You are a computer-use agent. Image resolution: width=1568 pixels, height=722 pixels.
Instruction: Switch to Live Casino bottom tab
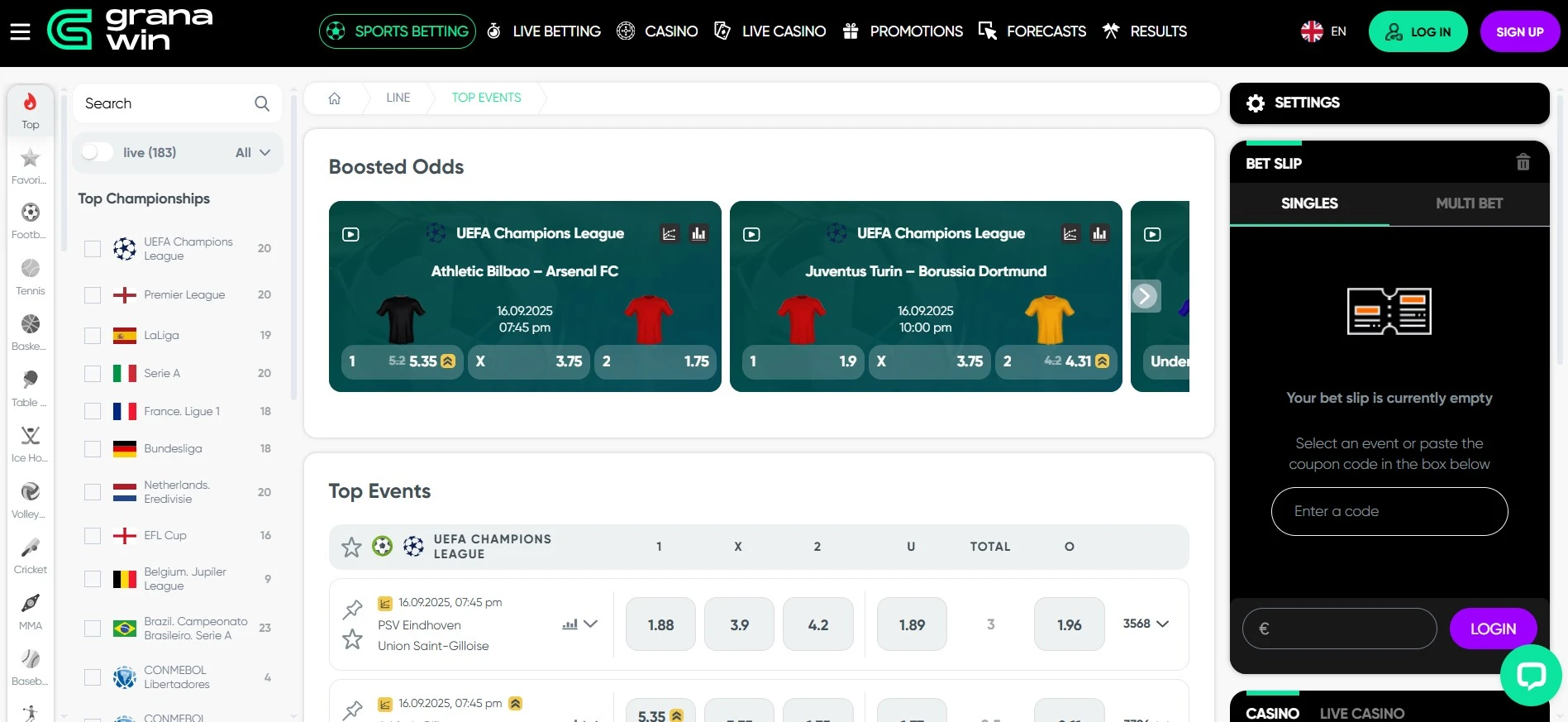pyautogui.click(x=1362, y=713)
